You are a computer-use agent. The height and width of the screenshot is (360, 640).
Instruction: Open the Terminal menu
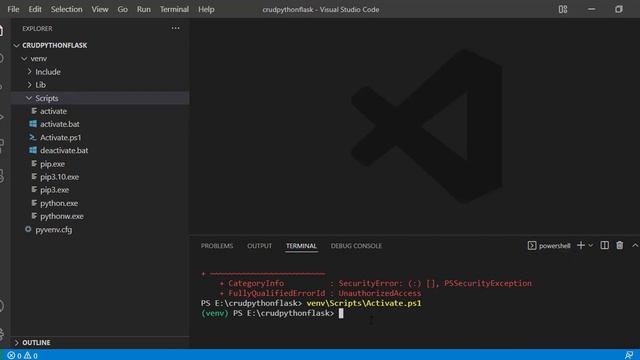point(174,9)
